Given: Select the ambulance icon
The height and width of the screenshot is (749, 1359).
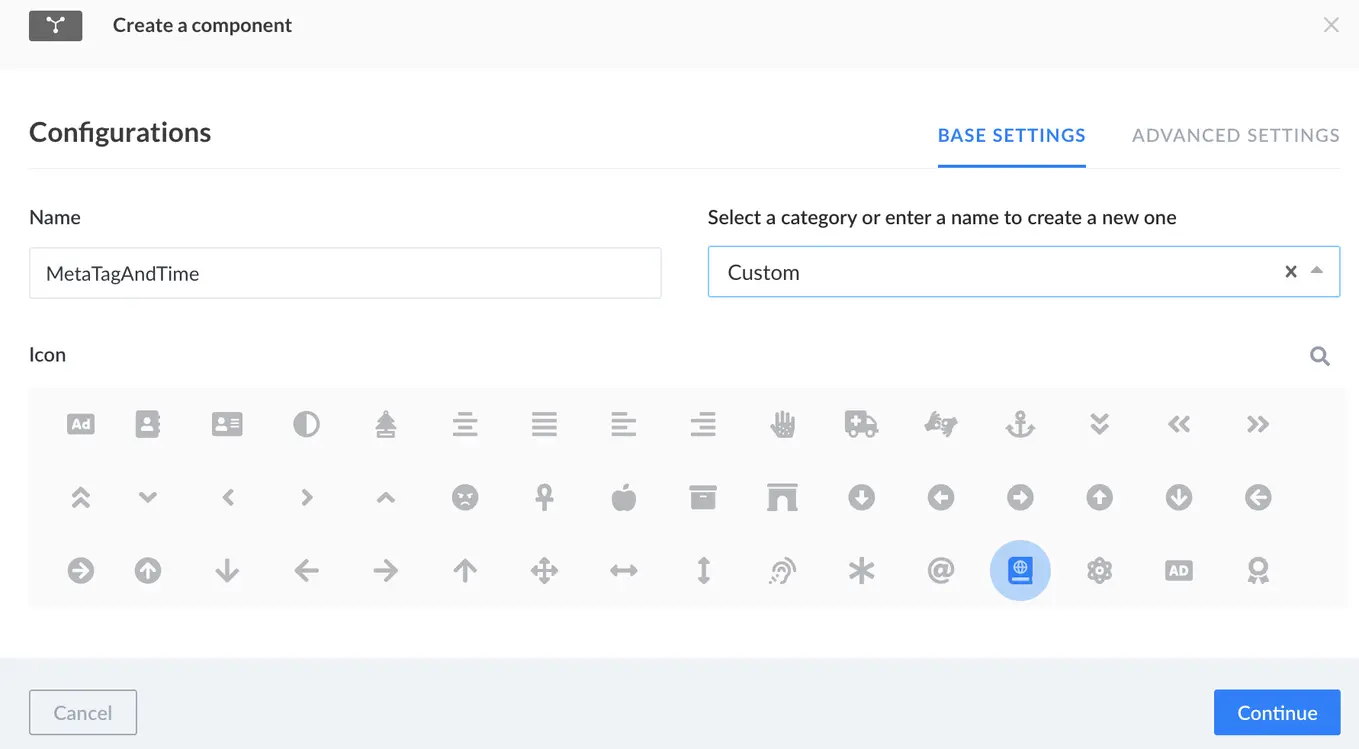Looking at the screenshot, I should pos(861,423).
